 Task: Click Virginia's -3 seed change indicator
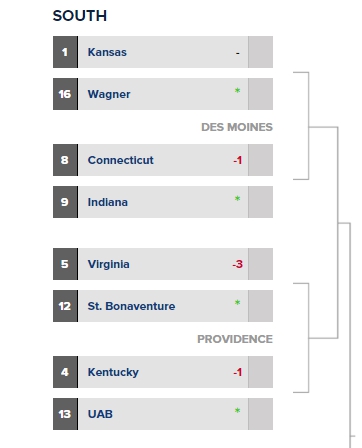(x=237, y=264)
